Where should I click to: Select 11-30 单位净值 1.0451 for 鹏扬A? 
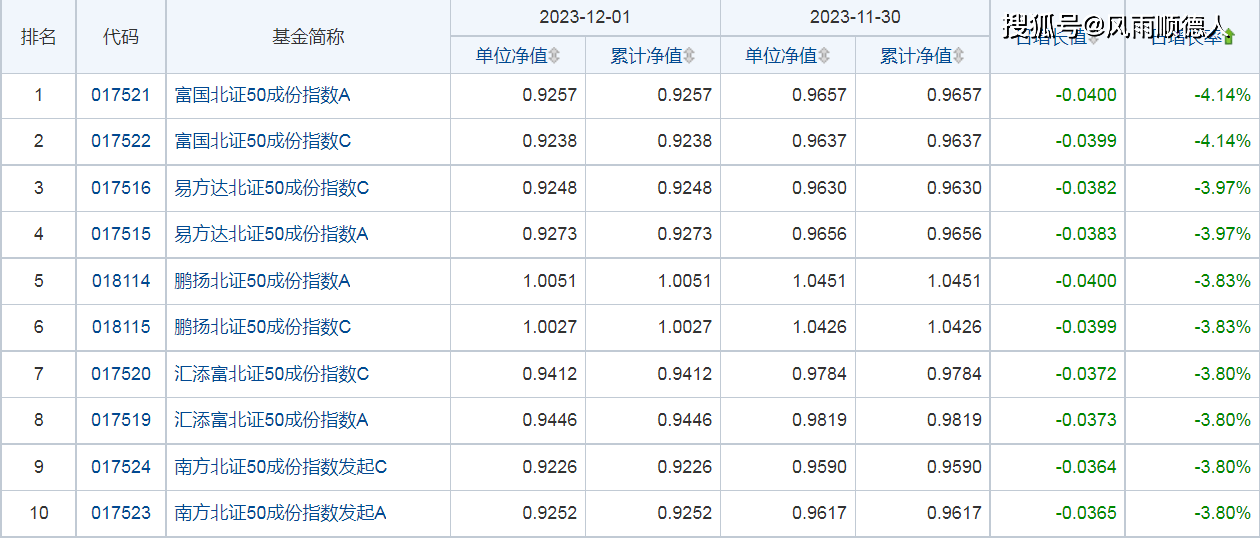pyautogui.click(x=819, y=281)
